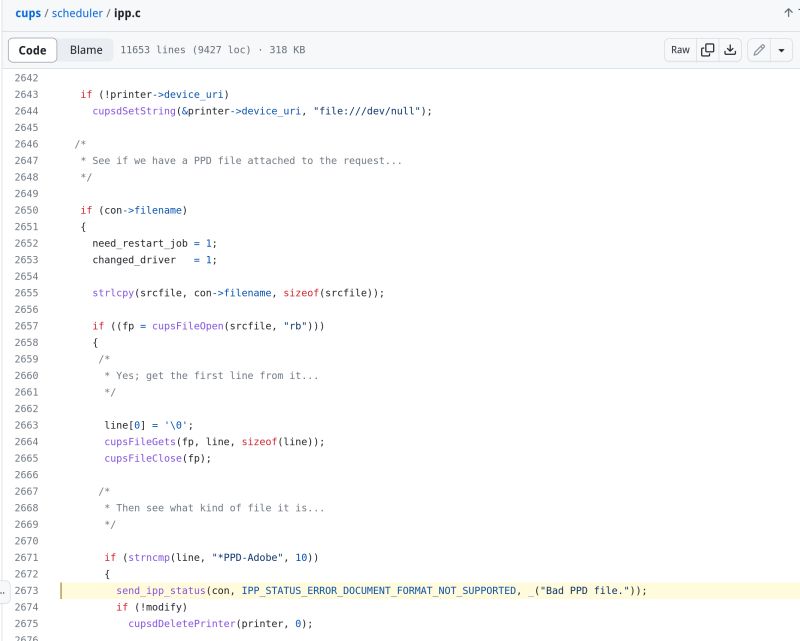Viewport: 800px width, 641px height.
Task: Toggle between Code and Blame display
Action: coord(85,49)
